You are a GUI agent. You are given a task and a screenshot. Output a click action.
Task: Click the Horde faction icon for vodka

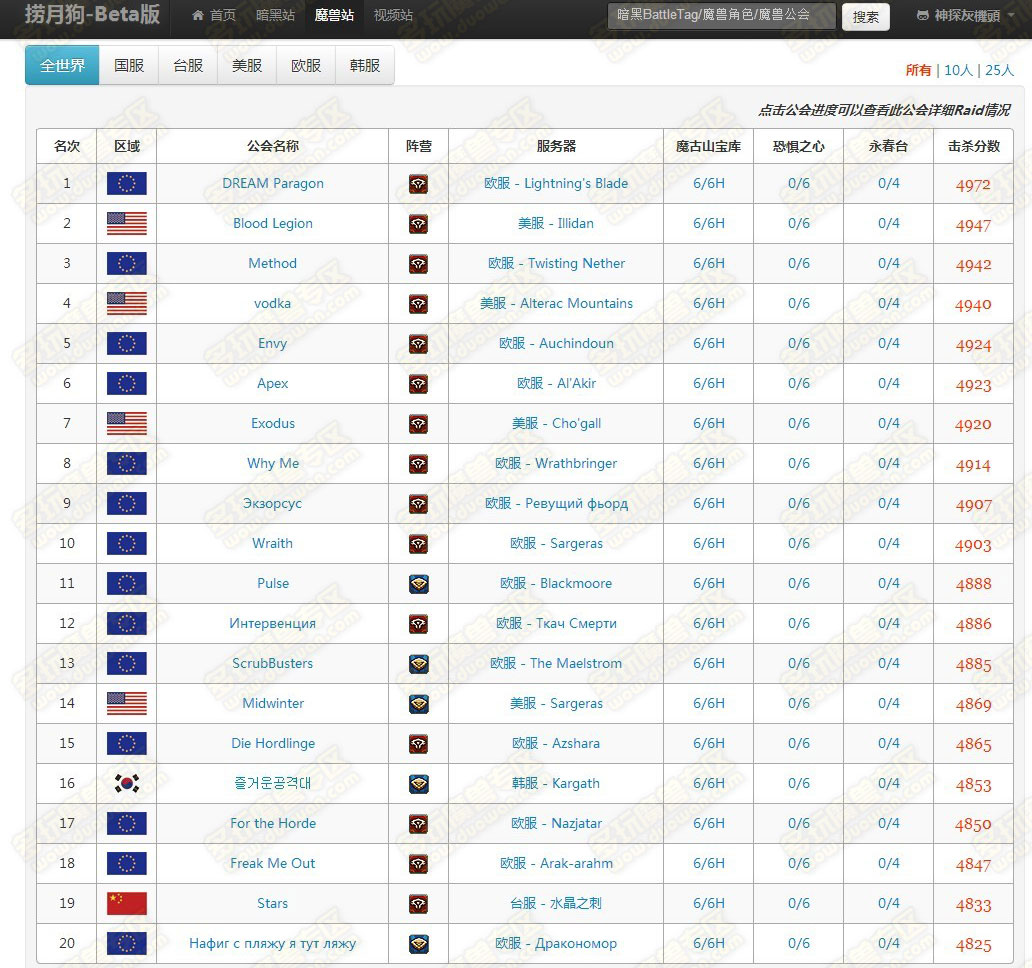click(x=419, y=304)
